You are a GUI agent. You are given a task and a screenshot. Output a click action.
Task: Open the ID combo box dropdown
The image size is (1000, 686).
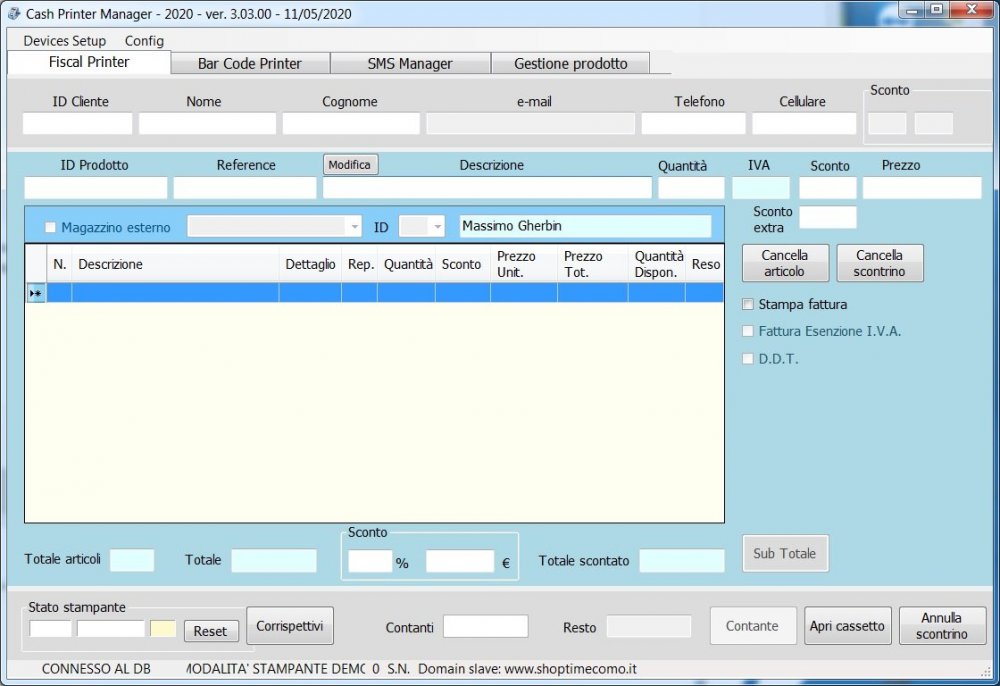tap(436, 227)
